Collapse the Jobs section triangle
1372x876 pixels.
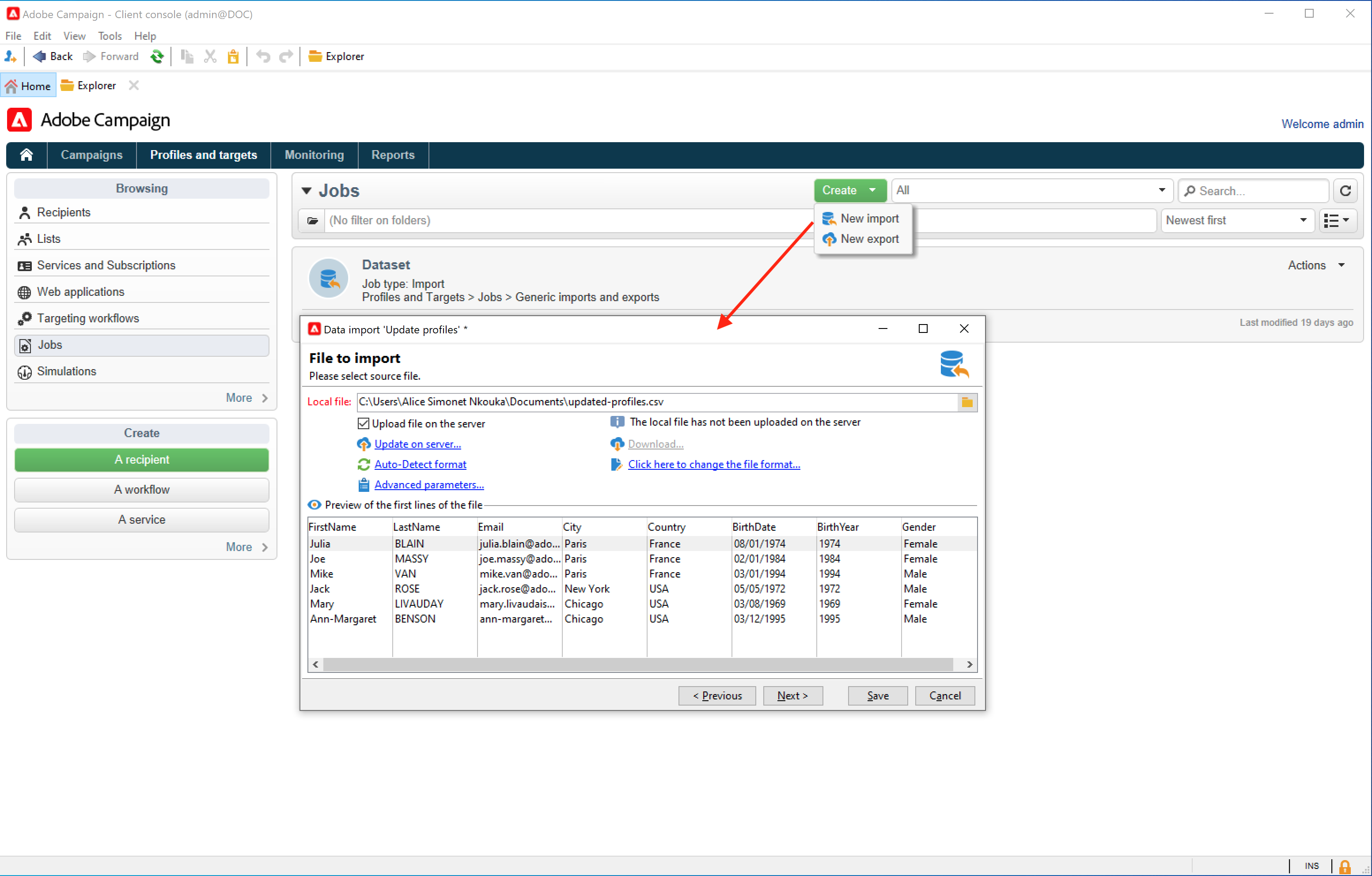[307, 191]
